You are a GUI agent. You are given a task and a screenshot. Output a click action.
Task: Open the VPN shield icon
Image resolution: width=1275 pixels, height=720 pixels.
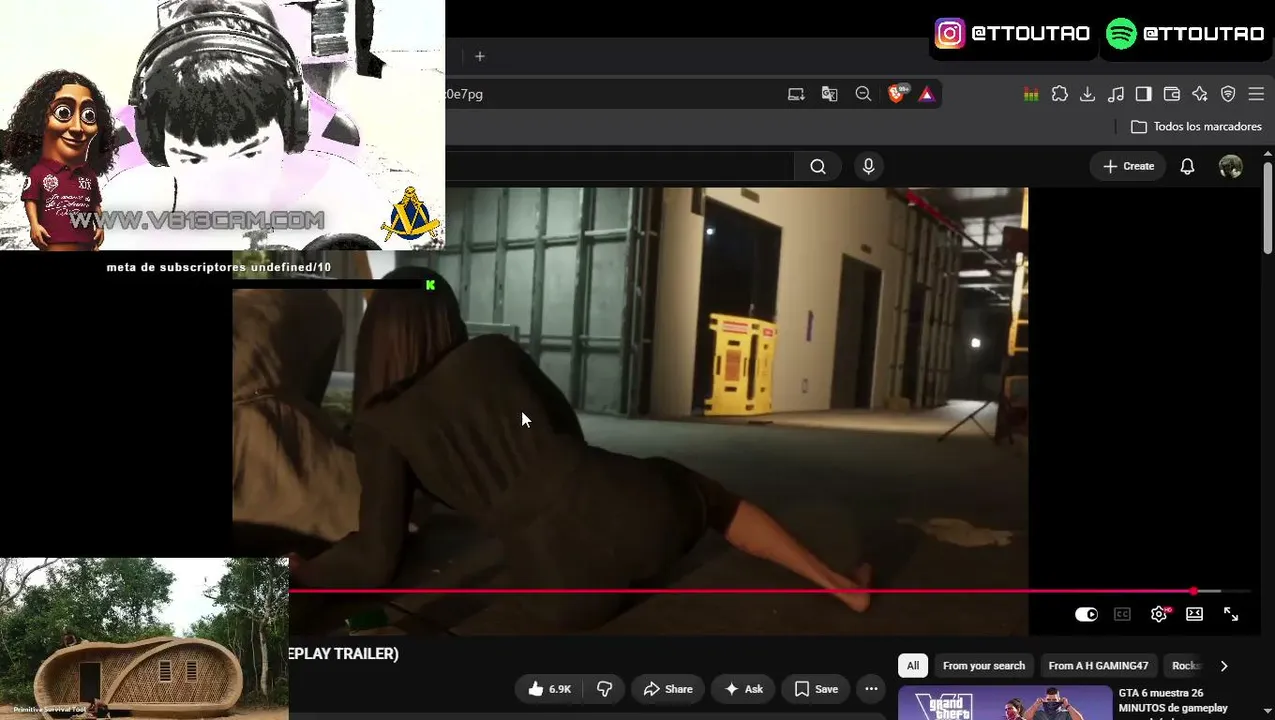[x=1228, y=94]
